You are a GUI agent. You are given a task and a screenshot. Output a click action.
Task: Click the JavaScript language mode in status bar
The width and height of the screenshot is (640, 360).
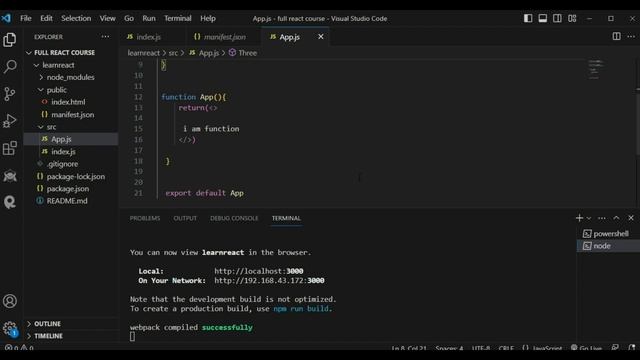pyautogui.click(x=547, y=348)
